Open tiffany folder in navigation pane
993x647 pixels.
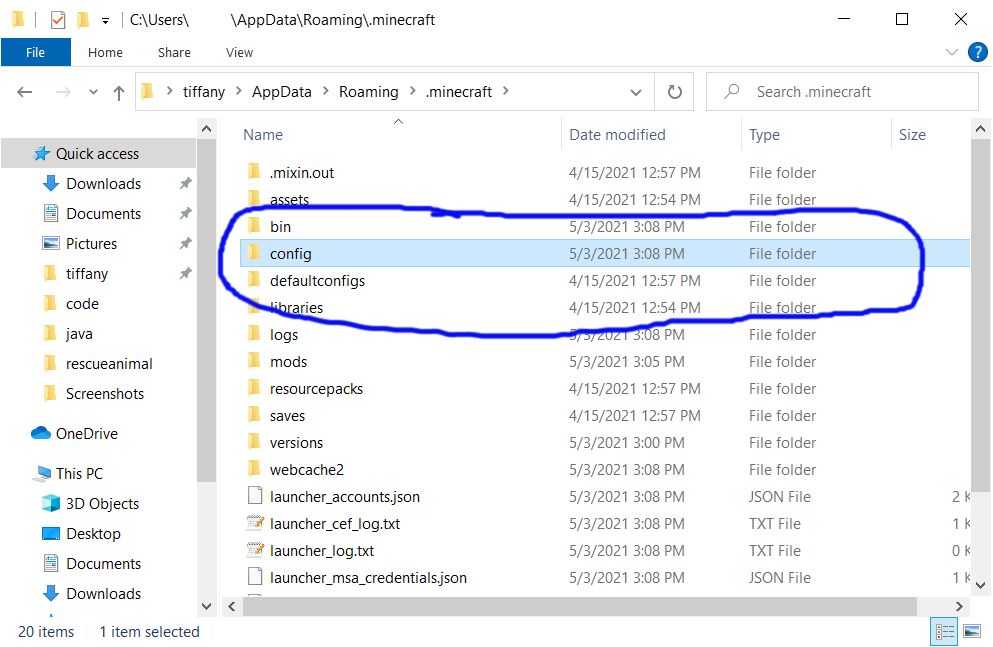[x=87, y=273]
